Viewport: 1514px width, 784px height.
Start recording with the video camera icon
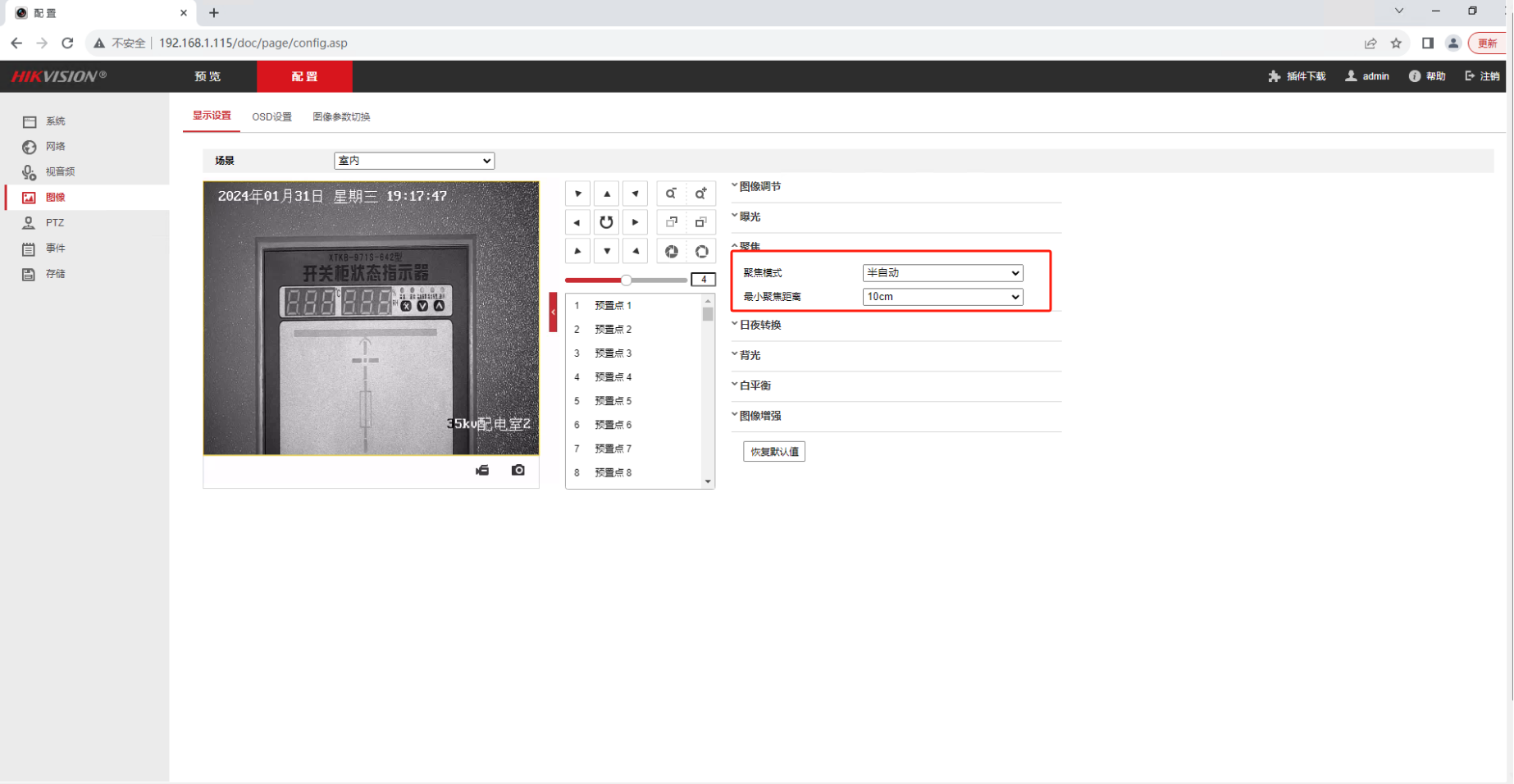point(482,470)
